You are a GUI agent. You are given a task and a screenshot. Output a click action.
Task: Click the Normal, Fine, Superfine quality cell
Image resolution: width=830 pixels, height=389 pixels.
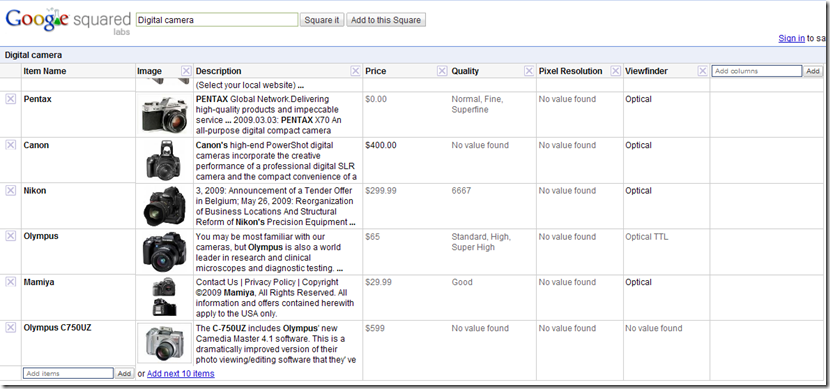click(x=477, y=104)
